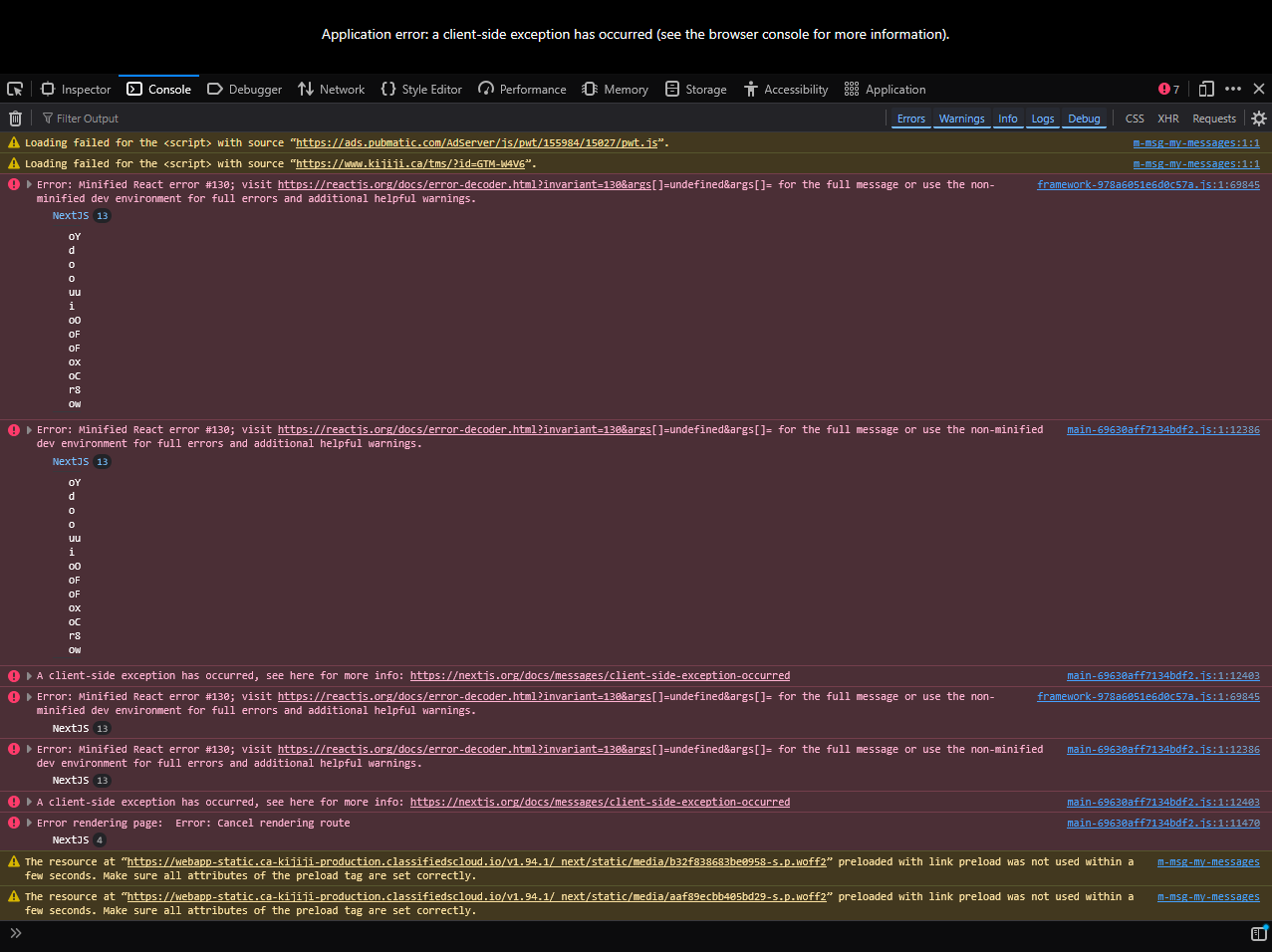This screenshot has height=952, width=1272.
Task: Open the Memory tab
Action: [x=615, y=89]
